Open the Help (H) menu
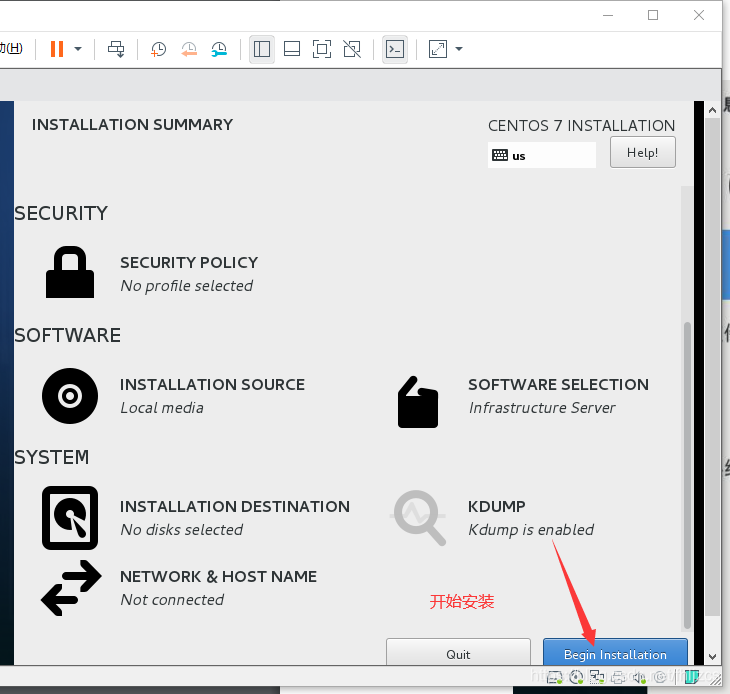This screenshot has width=730, height=694. (11, 48)
